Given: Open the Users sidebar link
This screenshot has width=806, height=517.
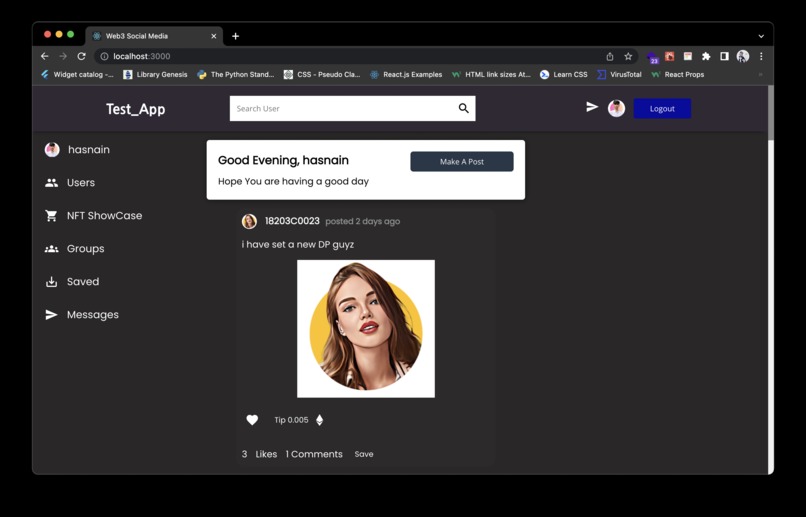Looking at the screenshot, I should (81, 182).
